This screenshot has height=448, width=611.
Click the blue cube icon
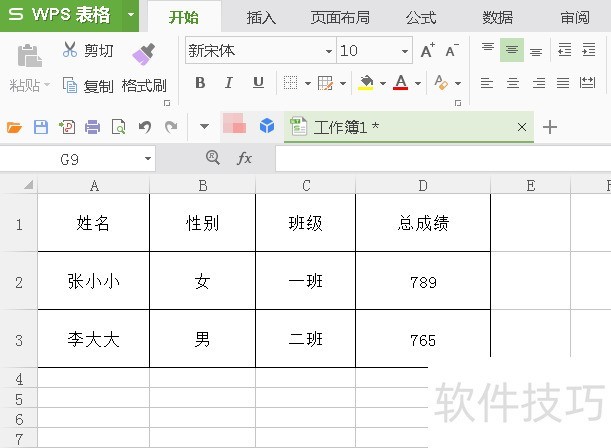(267, 126)
